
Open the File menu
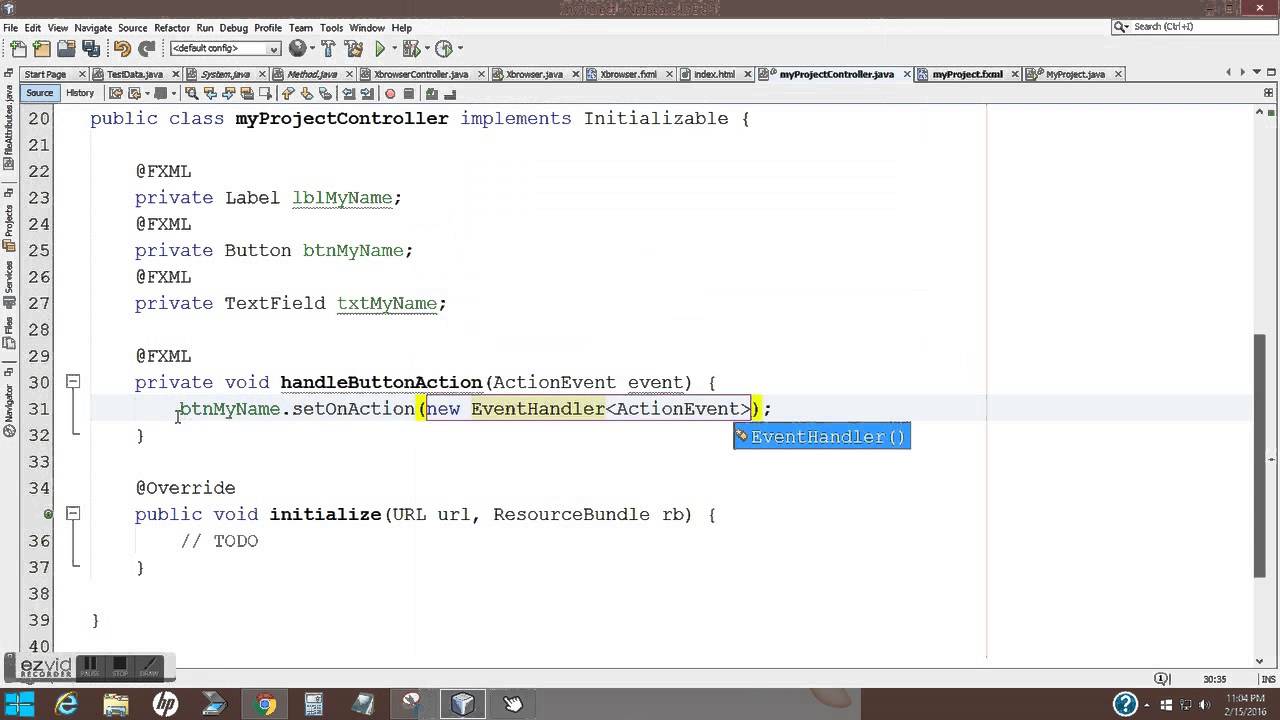10,28
